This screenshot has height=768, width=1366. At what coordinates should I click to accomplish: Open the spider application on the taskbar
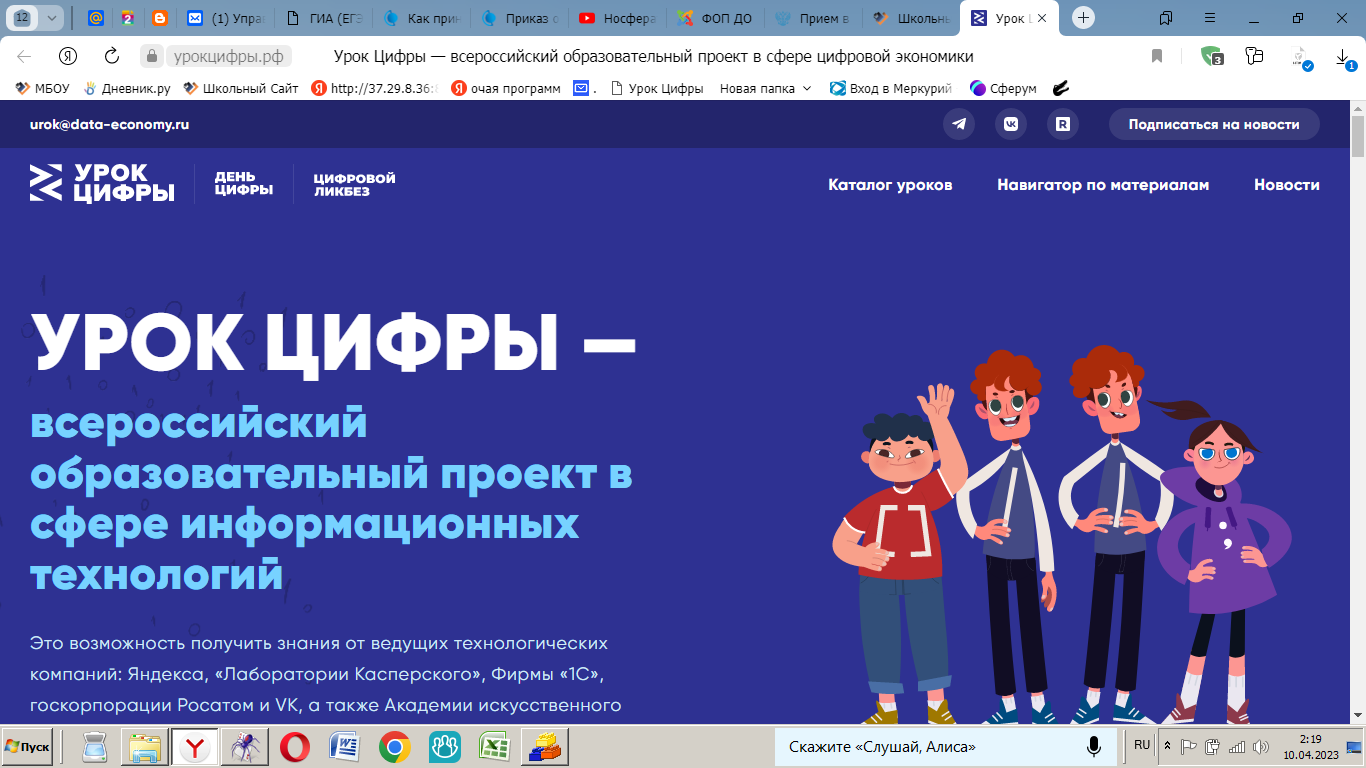point(244,746)
